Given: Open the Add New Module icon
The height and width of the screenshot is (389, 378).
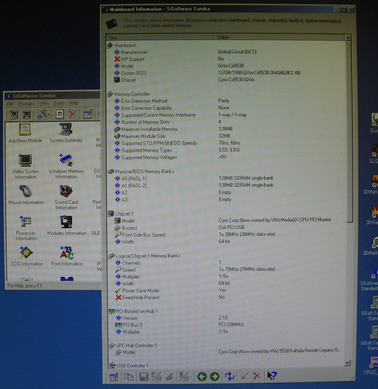Looking at the screenshot, I should [x=25, y=133].
